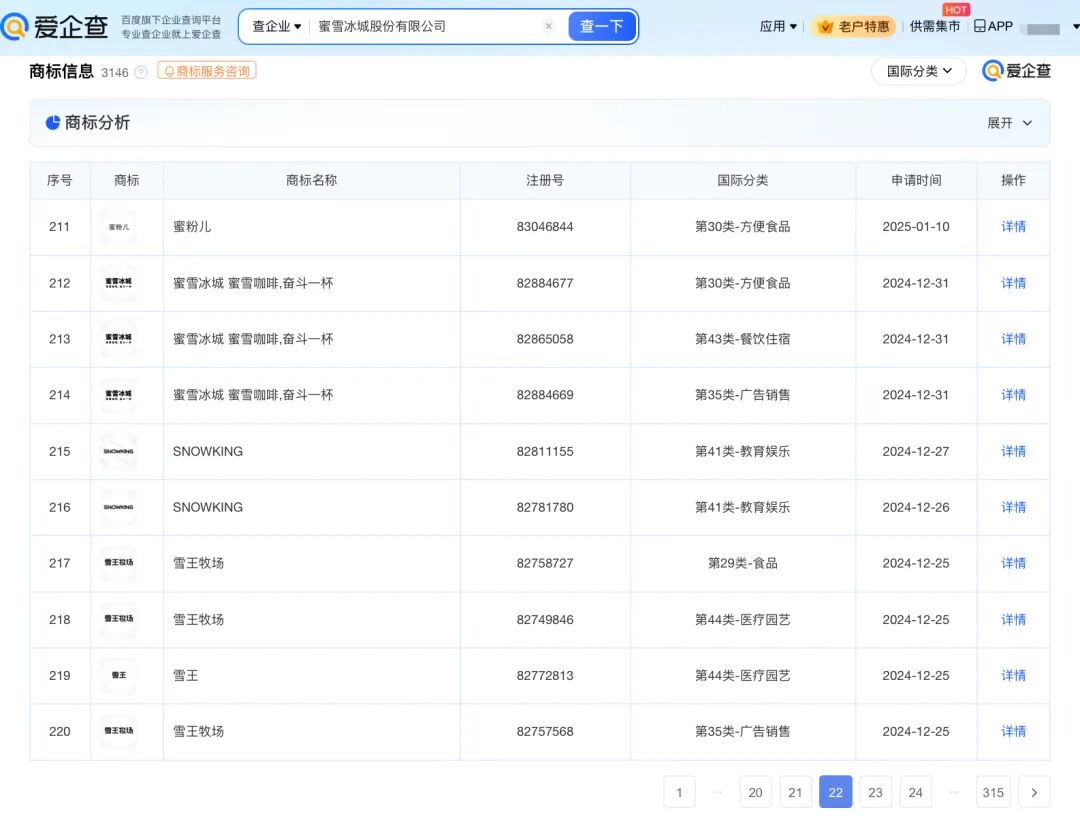Click the 商标信息 section heading

[x=61, y=71]
